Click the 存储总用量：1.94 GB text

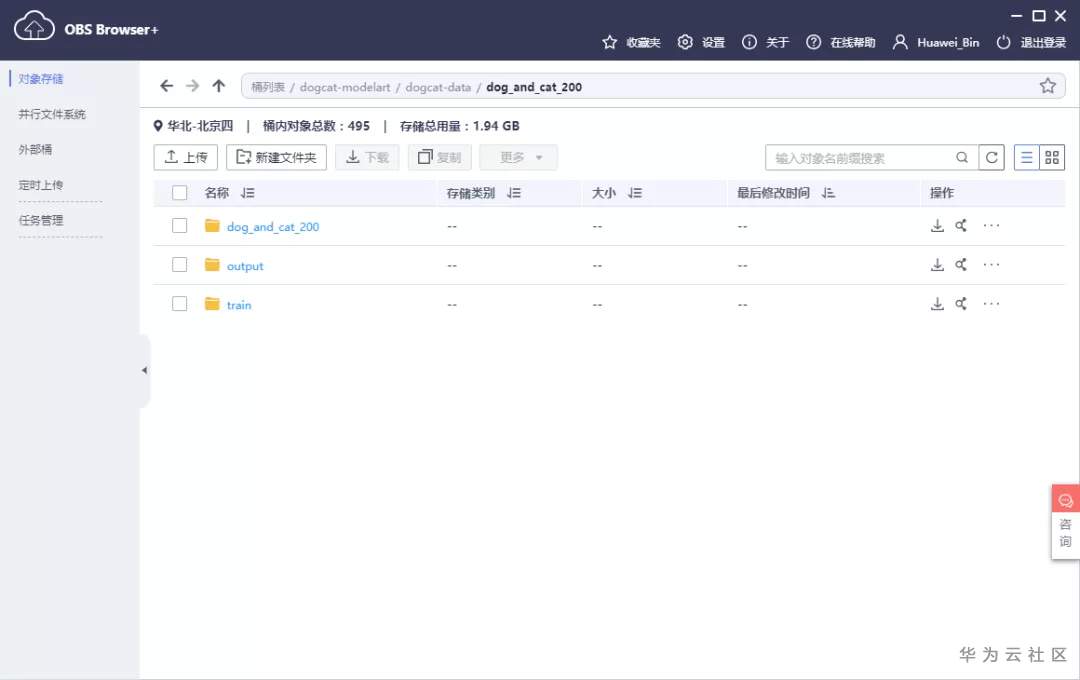(459, 126)
